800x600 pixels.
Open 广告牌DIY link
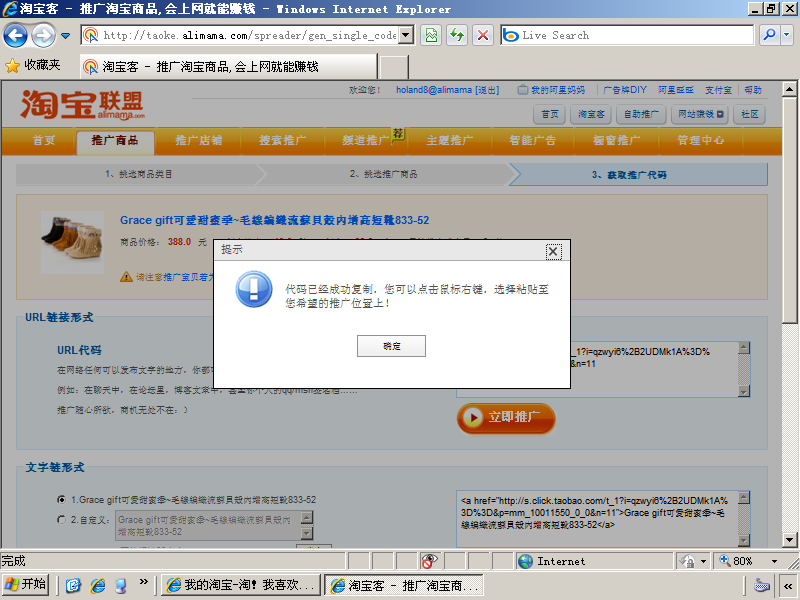(624, 90)
